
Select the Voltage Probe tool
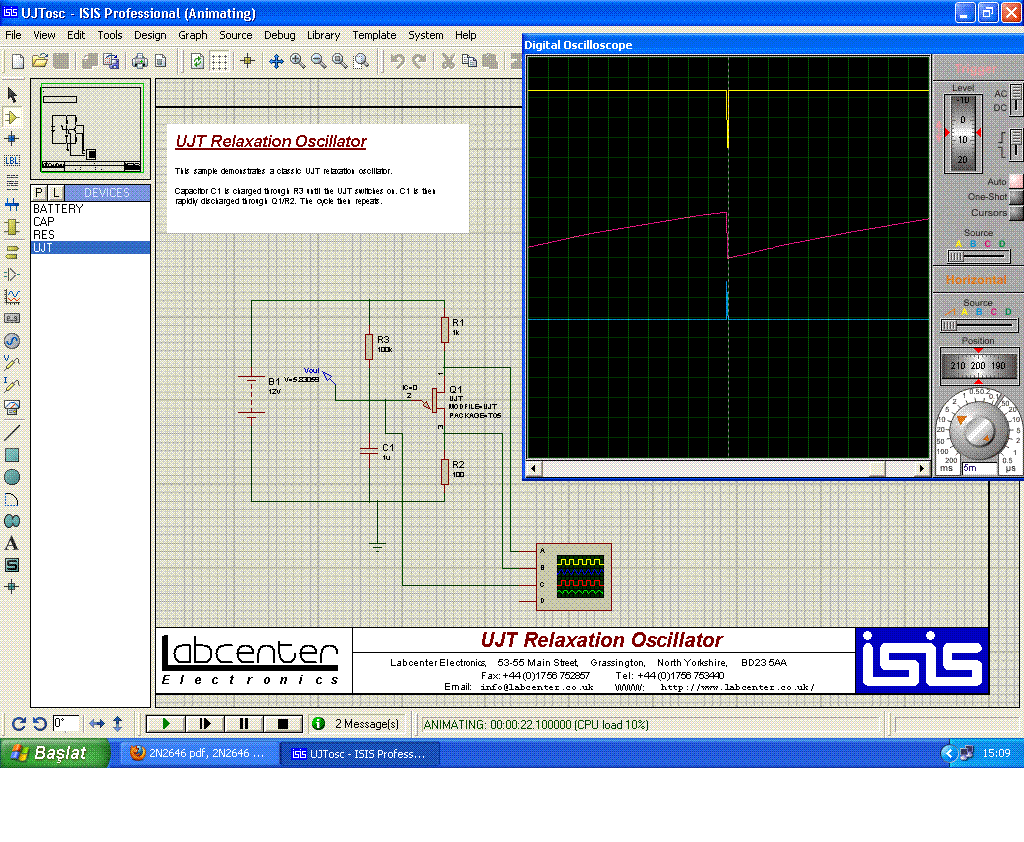pos(12,363)
